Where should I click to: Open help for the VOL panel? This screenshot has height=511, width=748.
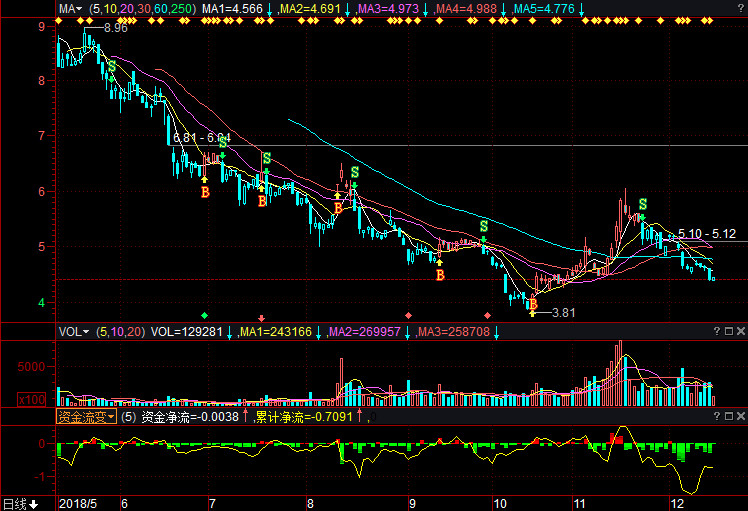coord(717,331)
